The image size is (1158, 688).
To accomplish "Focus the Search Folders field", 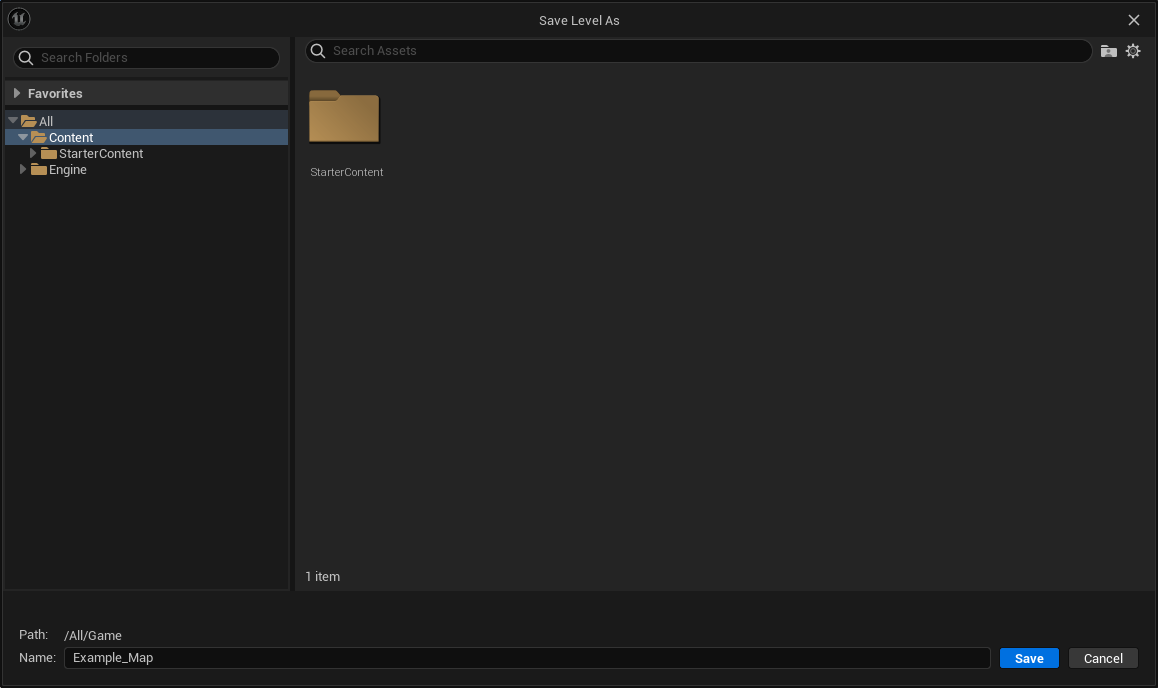I will 155,58.
